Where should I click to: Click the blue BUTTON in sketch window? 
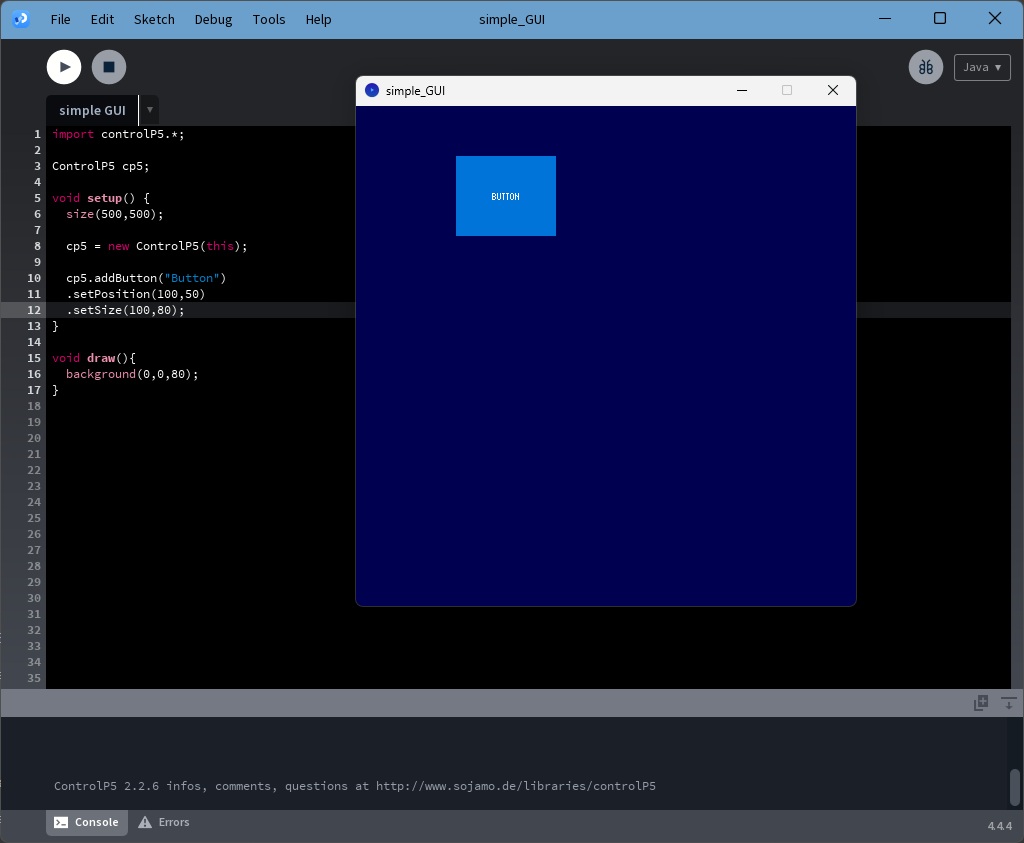(505, 196)
